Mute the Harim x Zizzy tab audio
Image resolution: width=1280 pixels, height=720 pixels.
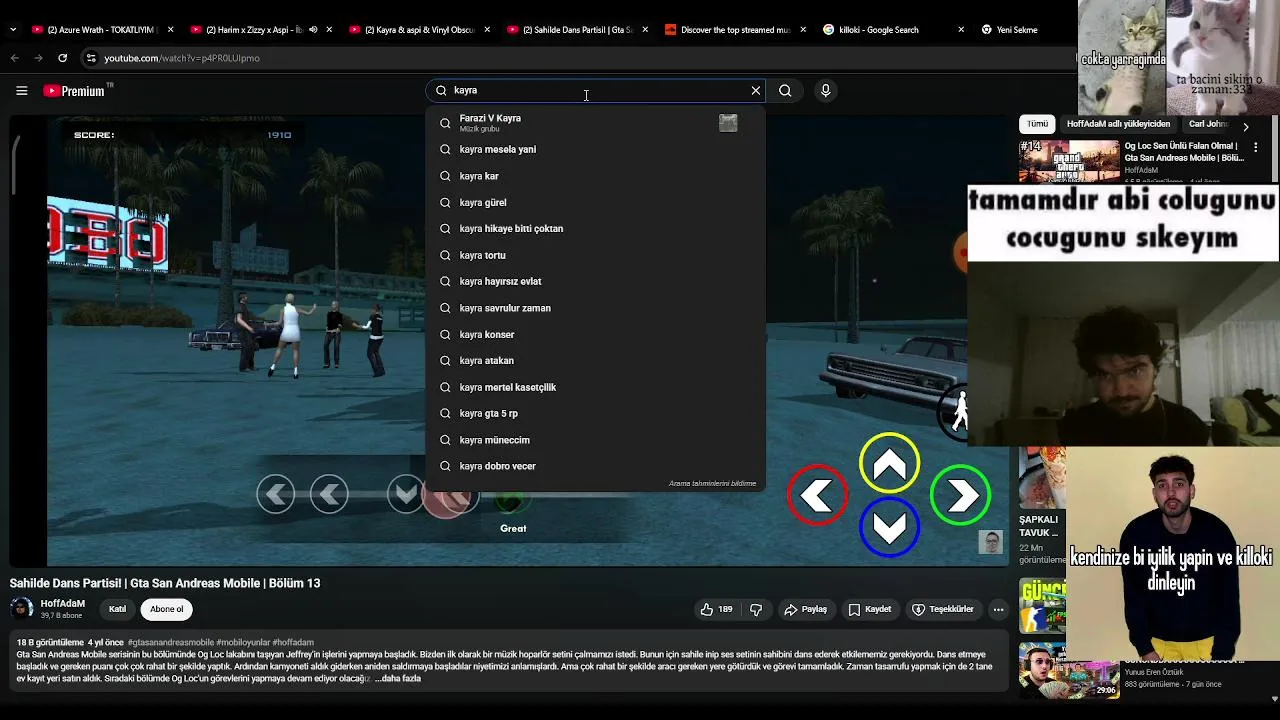313,30
